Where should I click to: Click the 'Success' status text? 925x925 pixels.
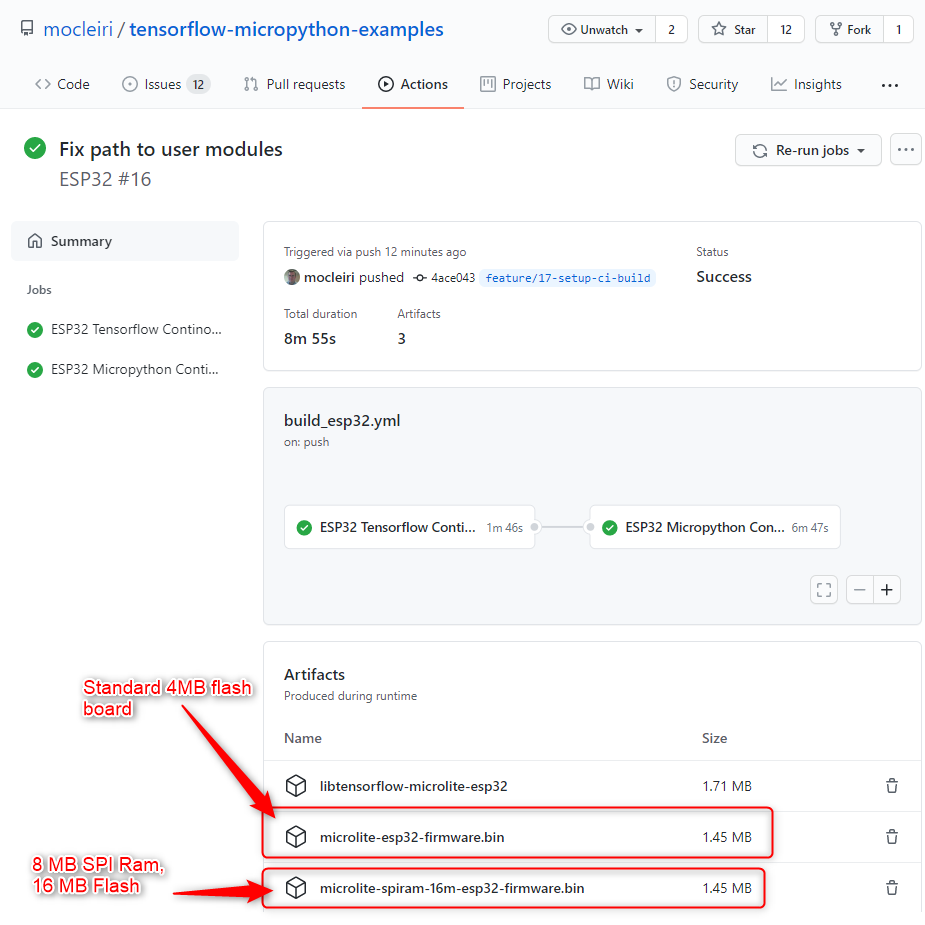click(724, 277)
